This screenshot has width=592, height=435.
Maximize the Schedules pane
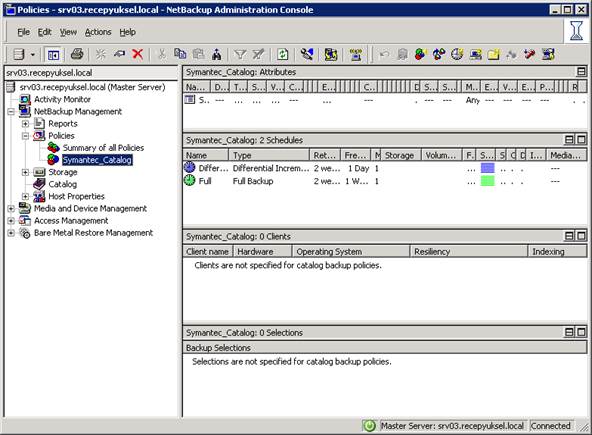click(581, 140)
